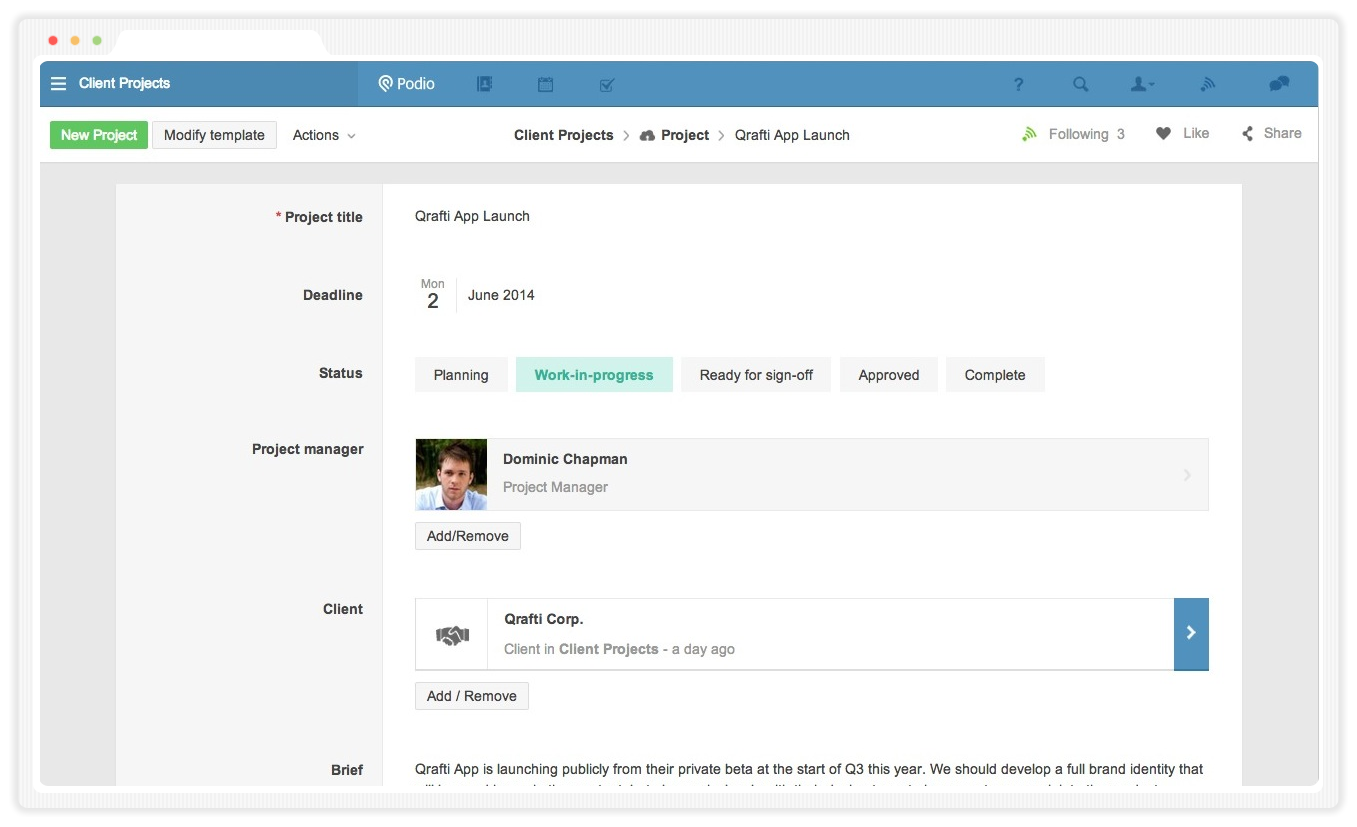Open the contacts icon in top bar
The image size is (1357, 827).
[x=485, y=84]
